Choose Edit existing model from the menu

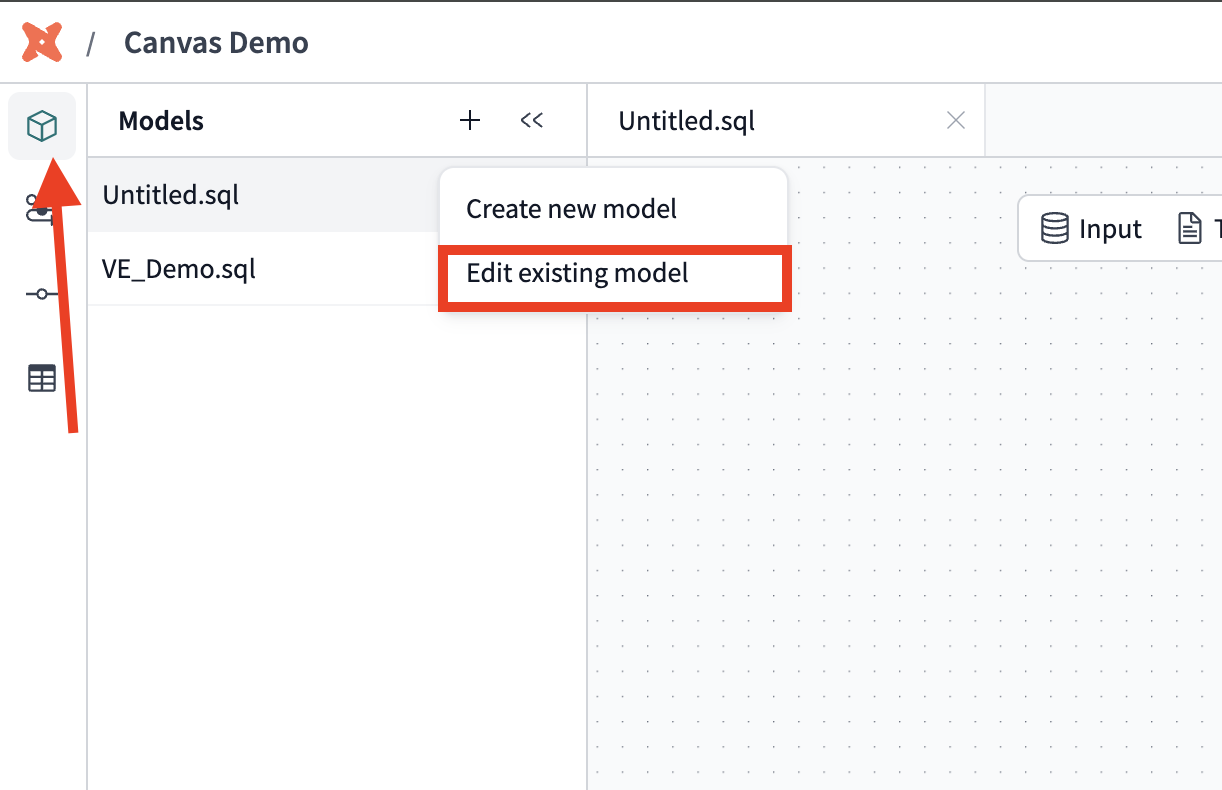point(577,273)
